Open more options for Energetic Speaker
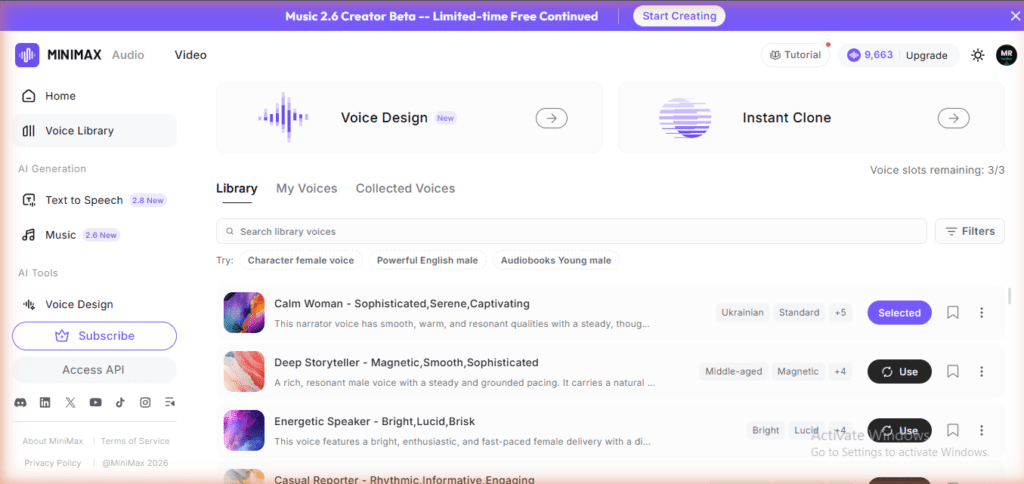This screenshot has width=1024, height=484. [x=982, y=430]
